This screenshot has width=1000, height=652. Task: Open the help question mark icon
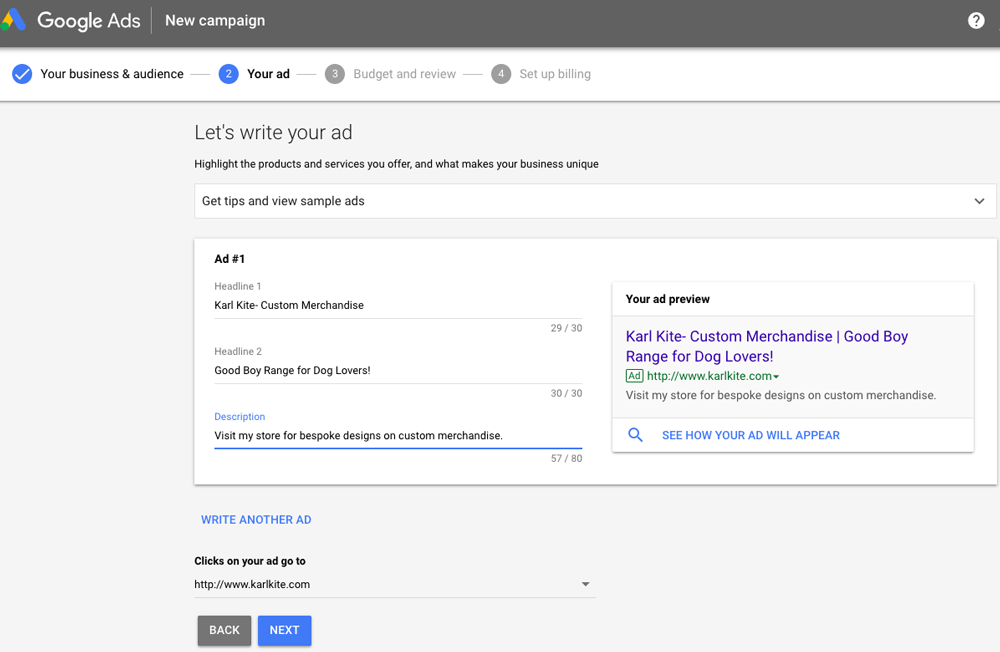[976, 20]
